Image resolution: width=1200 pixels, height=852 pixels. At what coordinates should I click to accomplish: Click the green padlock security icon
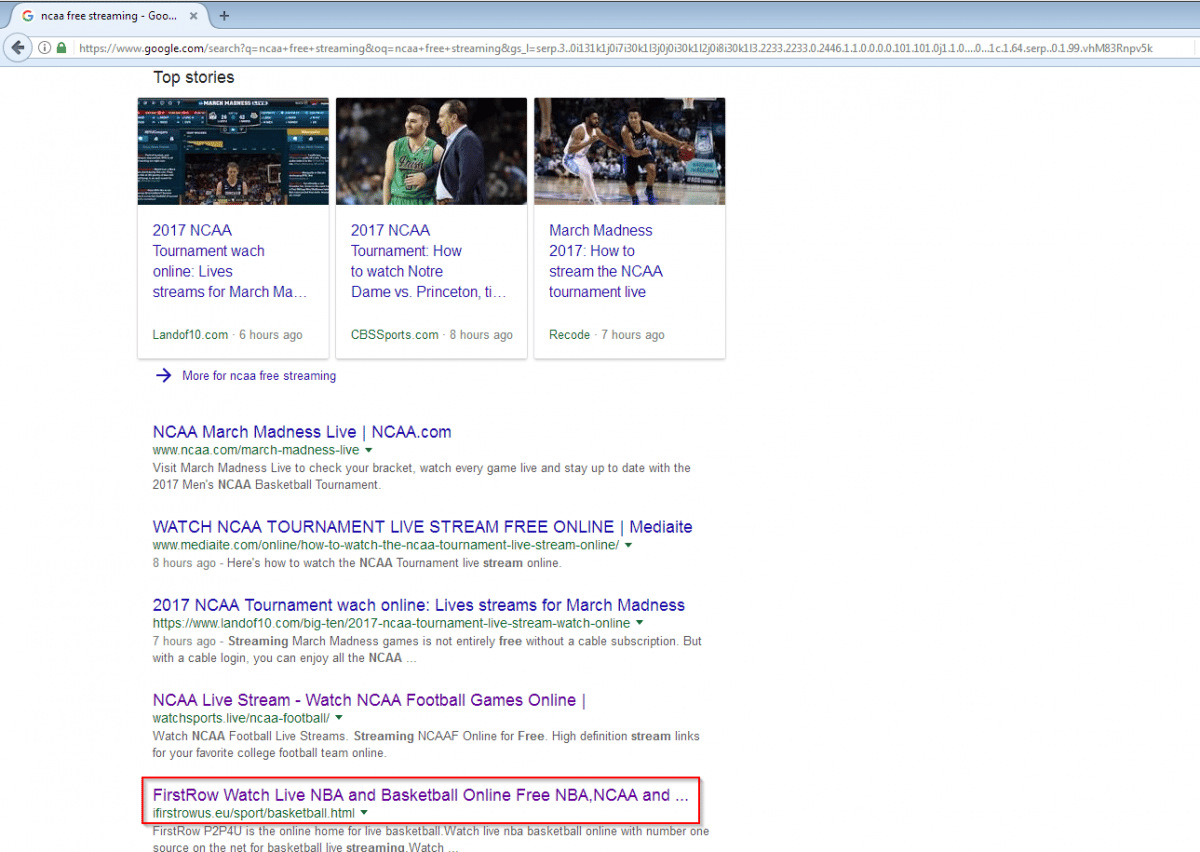coord(61,48)
